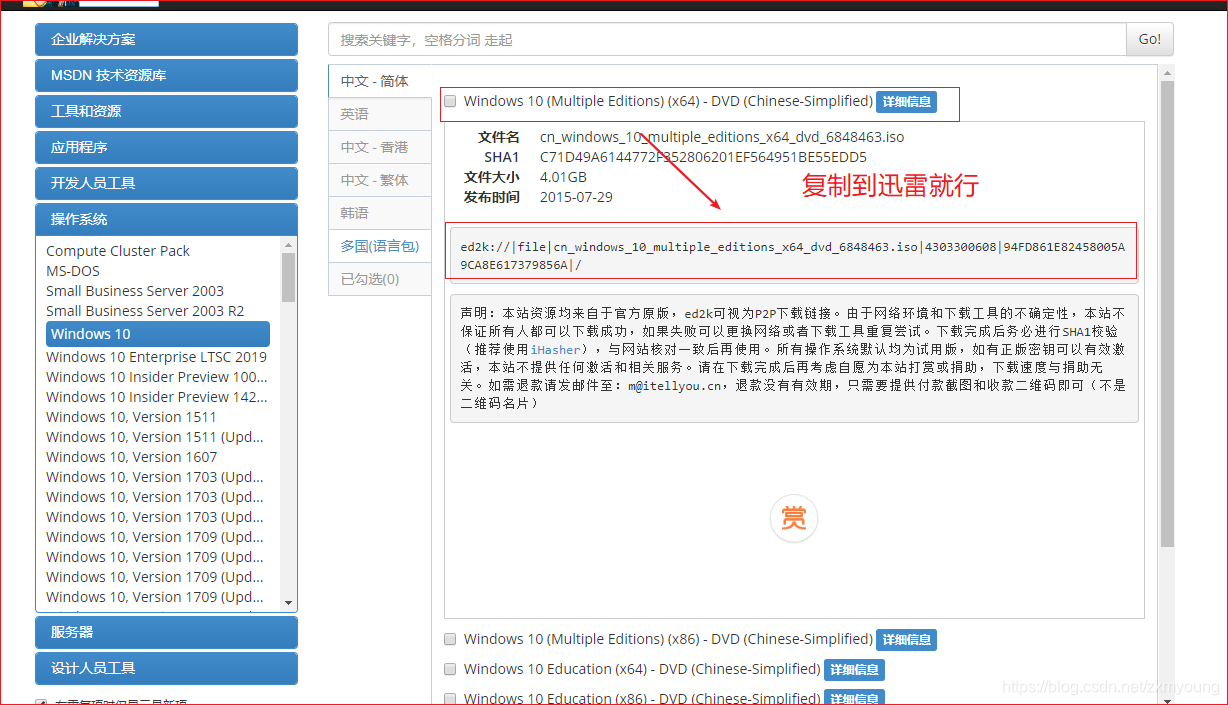Click main page vertical scrollbar thumb
Image resolution: width=1228 pixels, height=705 pixels.
(x=1167, y=315)
